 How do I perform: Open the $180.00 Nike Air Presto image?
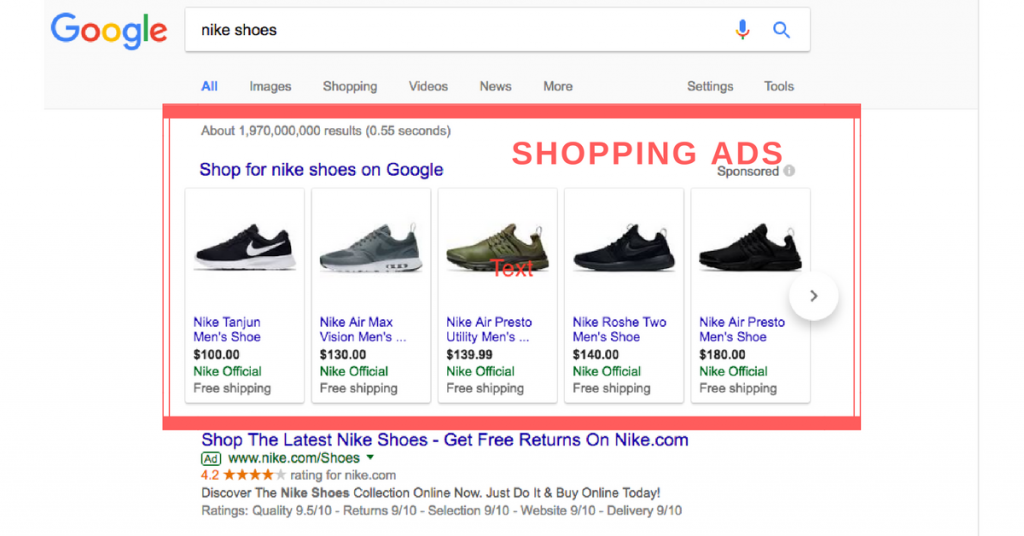pyautogui.click(x=751, y=247)
